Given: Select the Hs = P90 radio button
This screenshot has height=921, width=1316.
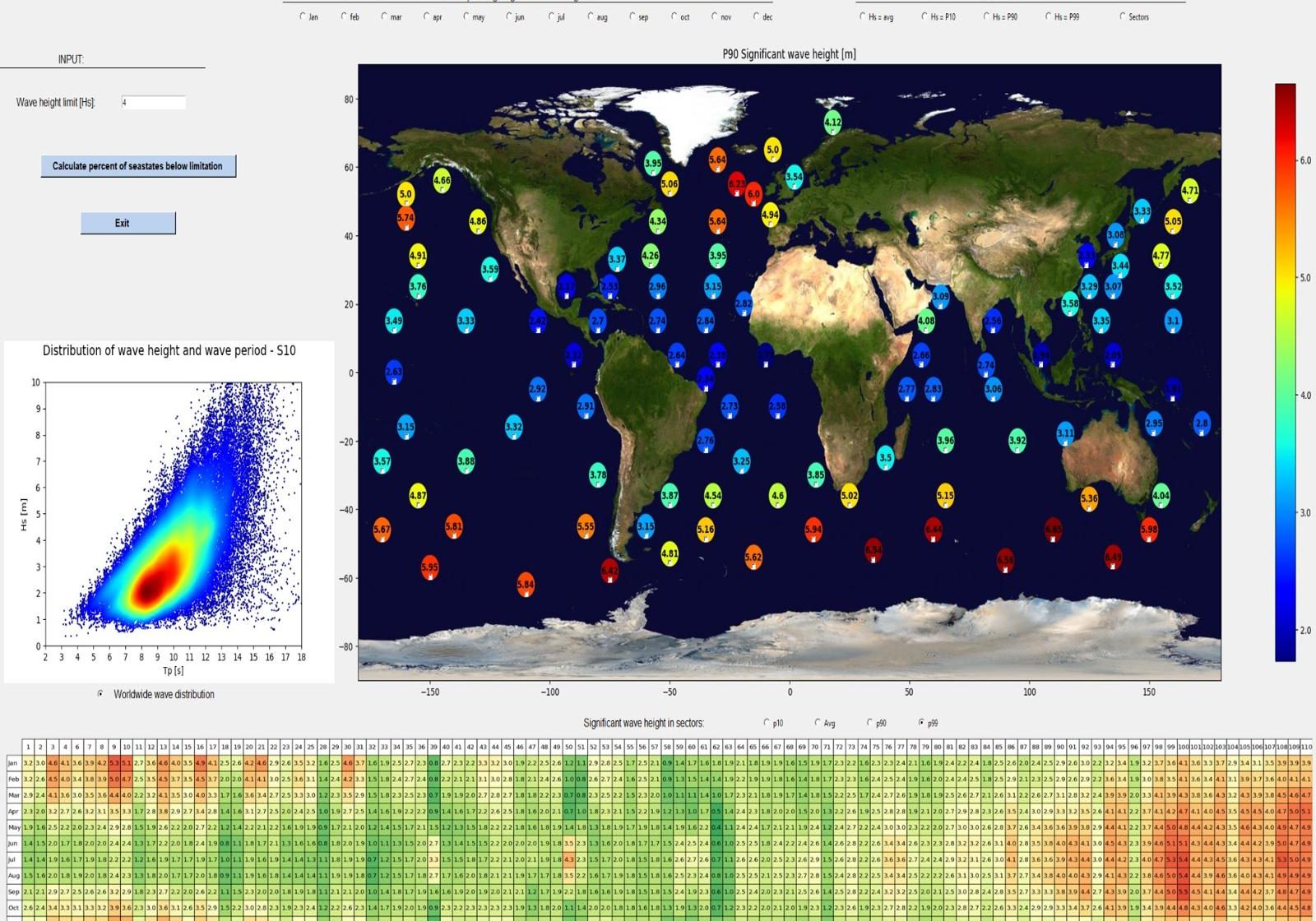Looking at the screenshot, I should 986,16.
